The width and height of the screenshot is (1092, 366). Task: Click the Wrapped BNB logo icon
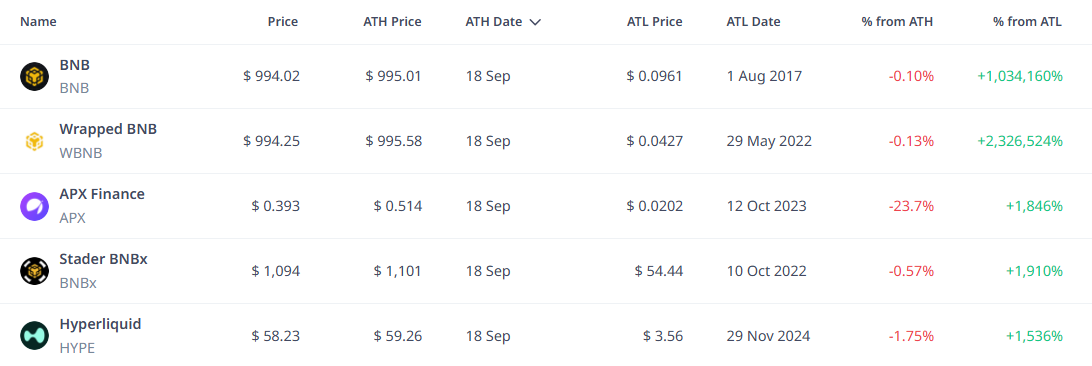point(34,141)
